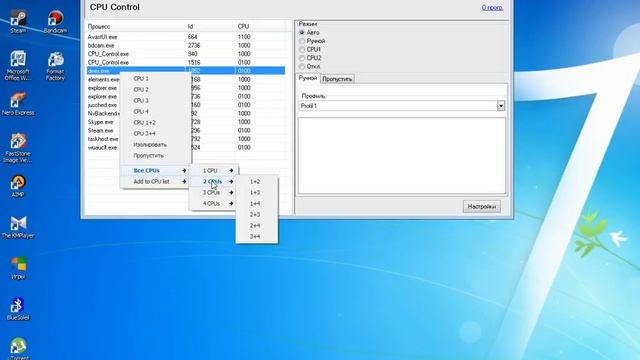Select the highlighted dwm.exe process row
640x360 pixels.
coord(186,71)
